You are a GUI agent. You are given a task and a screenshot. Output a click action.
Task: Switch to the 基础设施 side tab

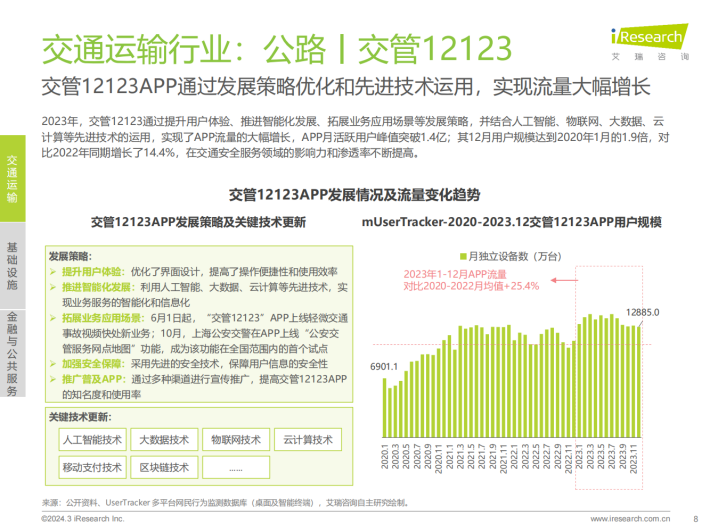pos(12,266)
